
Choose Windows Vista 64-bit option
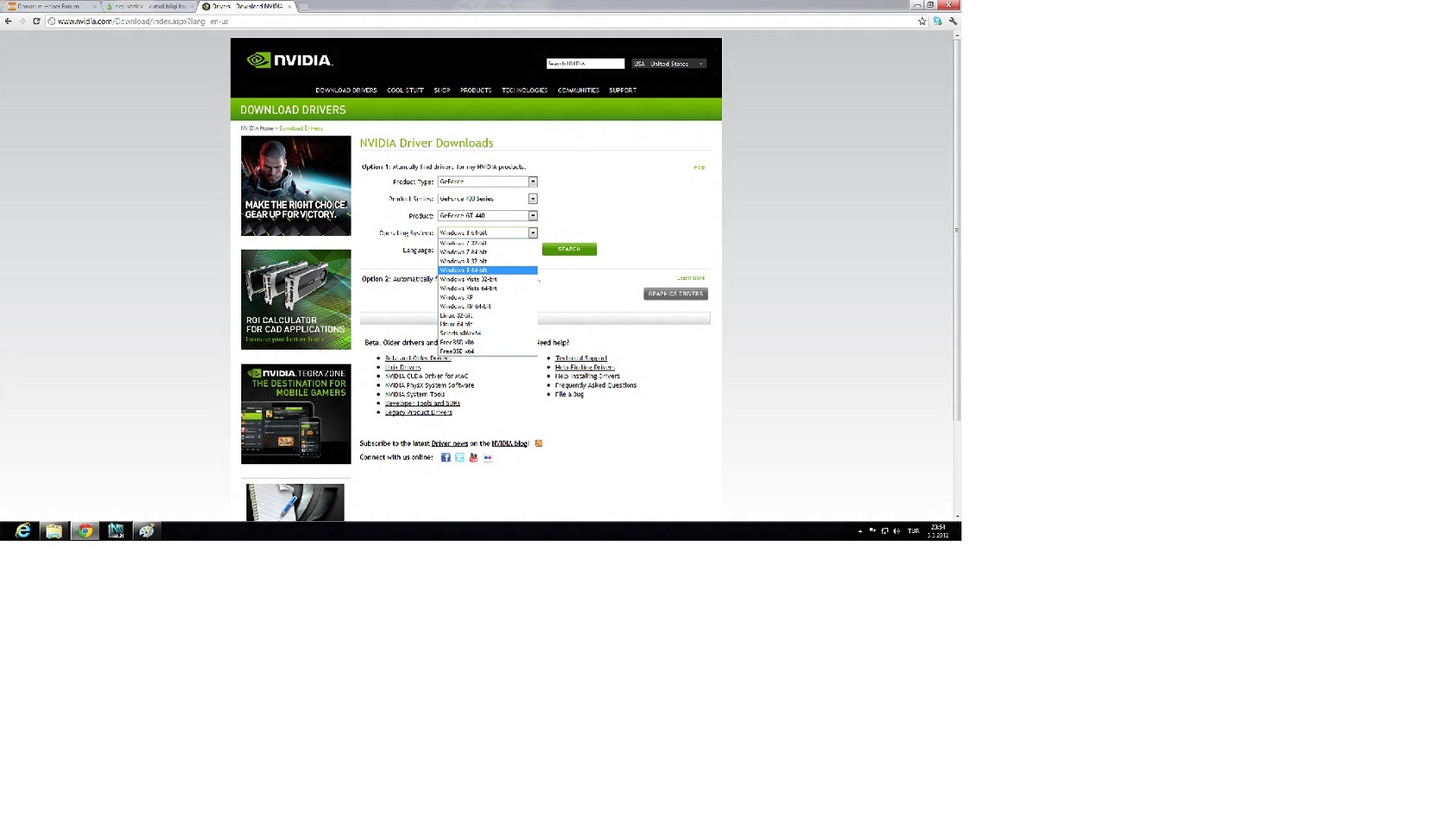pyautogui.click(x=488, y=289)
